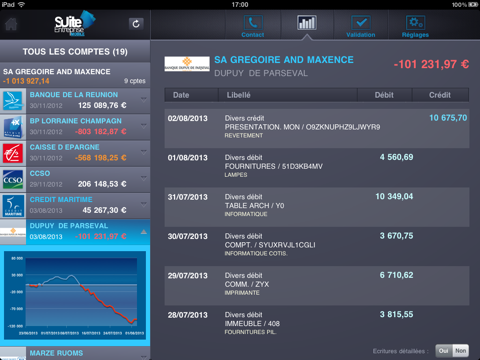
Task: Set Ecritures détaillées to Oui
Action: pyautogui.click(x=444, y=351)
